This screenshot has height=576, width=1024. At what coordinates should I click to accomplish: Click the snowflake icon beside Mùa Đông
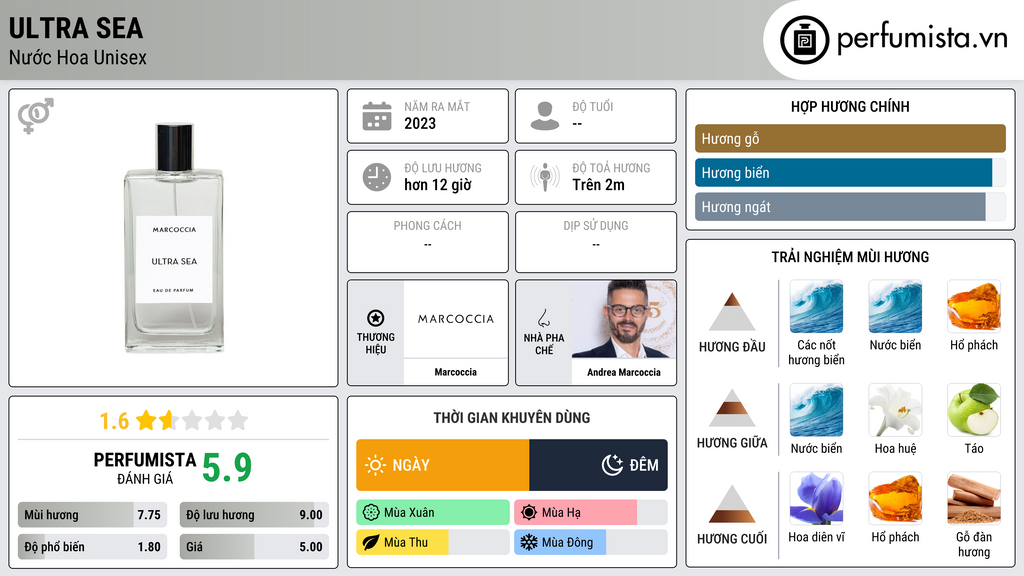tap(529, 543)
